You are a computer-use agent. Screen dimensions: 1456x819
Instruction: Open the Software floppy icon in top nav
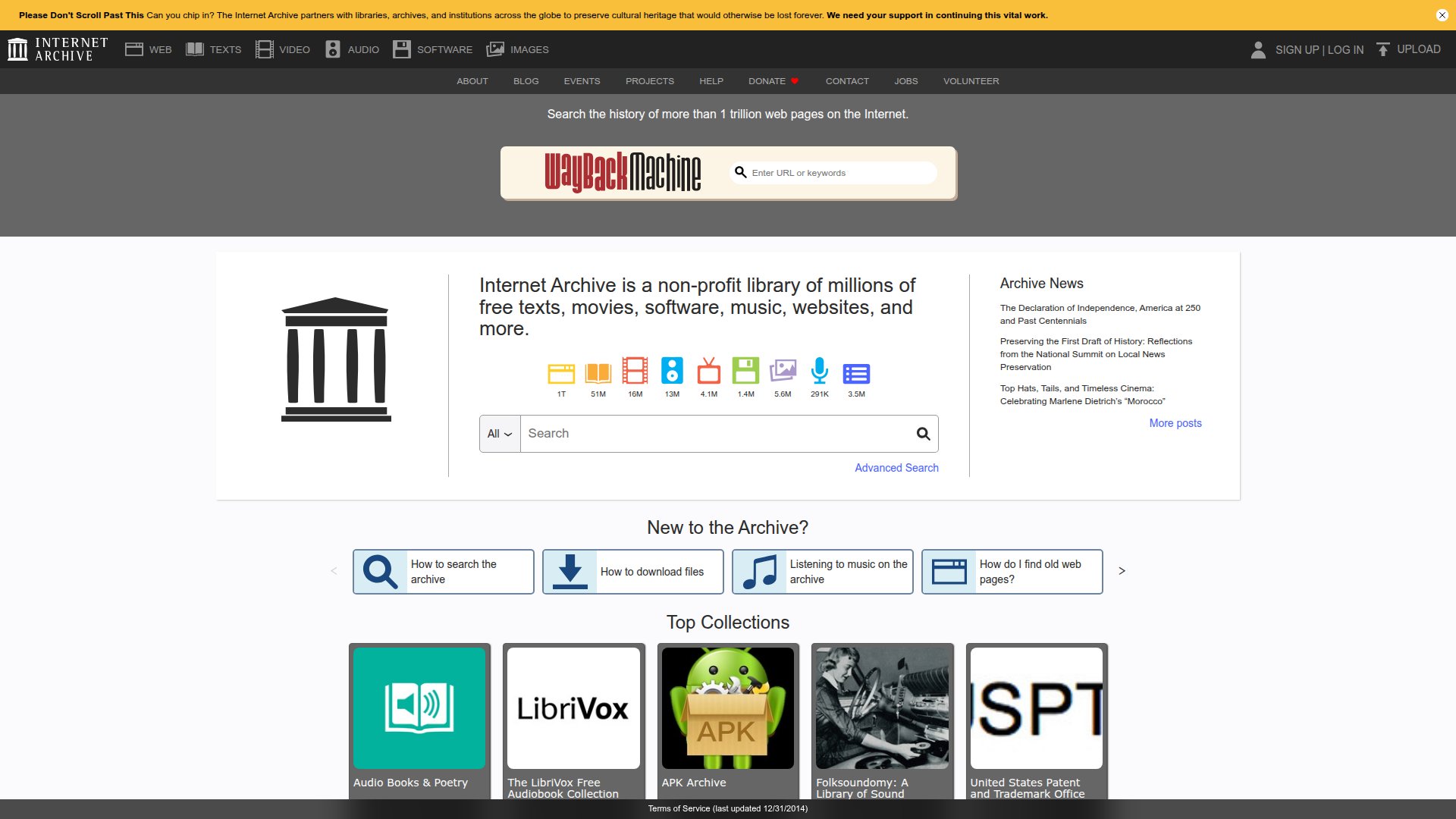(x=402, y=49)
